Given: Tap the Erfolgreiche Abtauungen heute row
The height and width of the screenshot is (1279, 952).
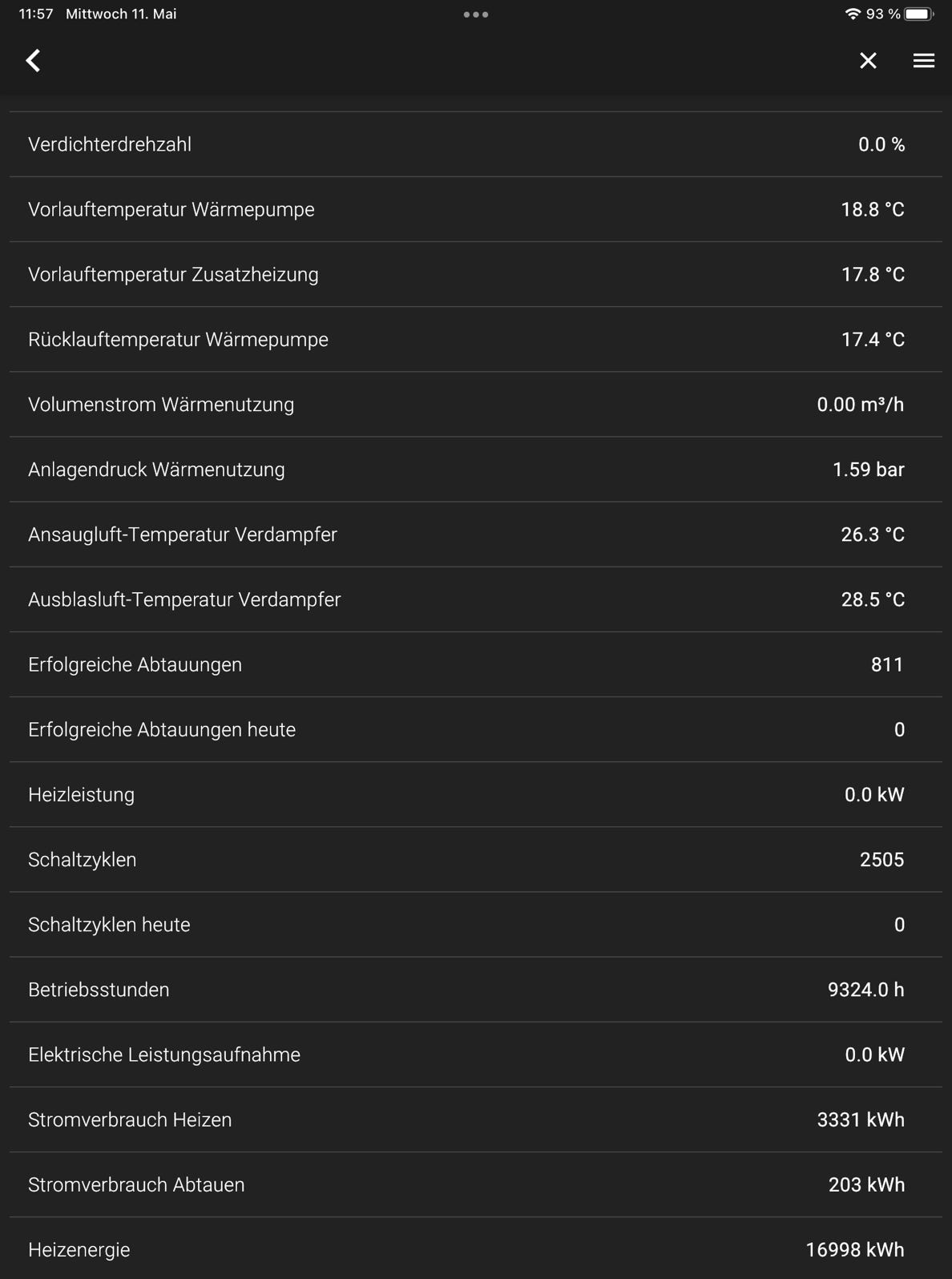Looking at the screenshot, I should [x=475, y=729].
